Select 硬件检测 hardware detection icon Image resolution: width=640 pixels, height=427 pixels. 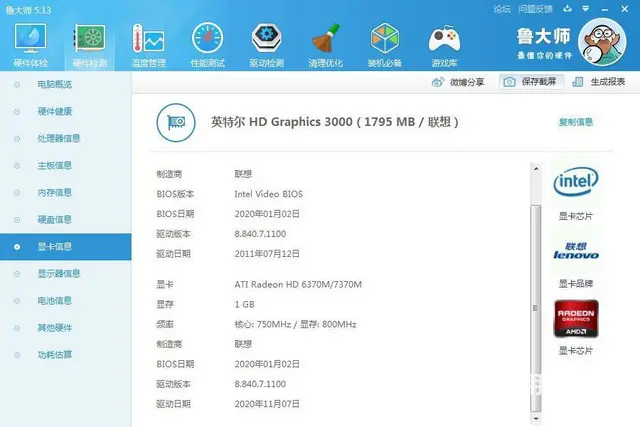(x=90, y=45)
